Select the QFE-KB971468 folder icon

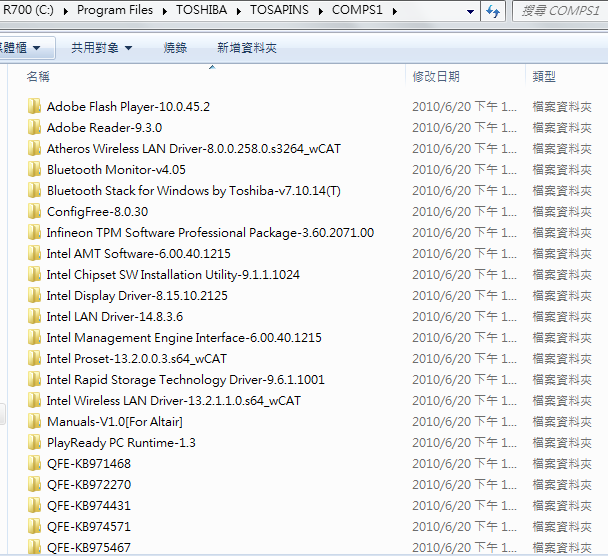point(35,463)
